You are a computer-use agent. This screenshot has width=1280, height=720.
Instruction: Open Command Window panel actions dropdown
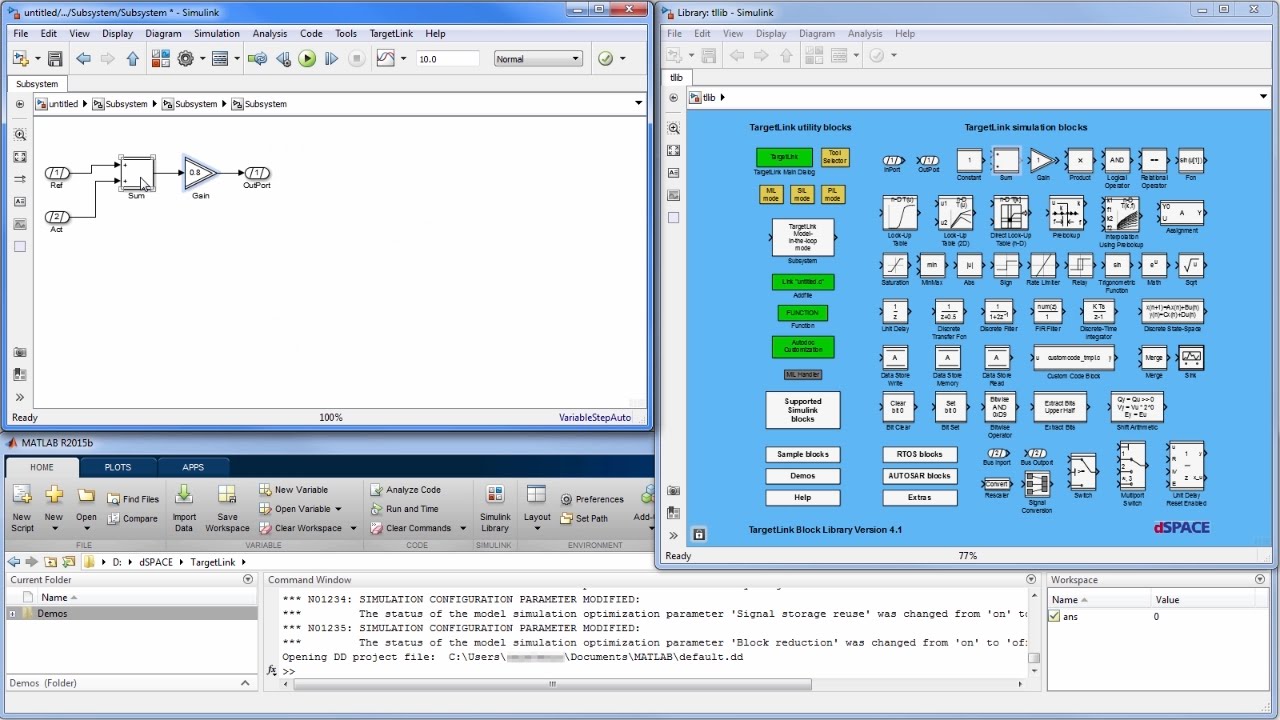click(1031, 579)
